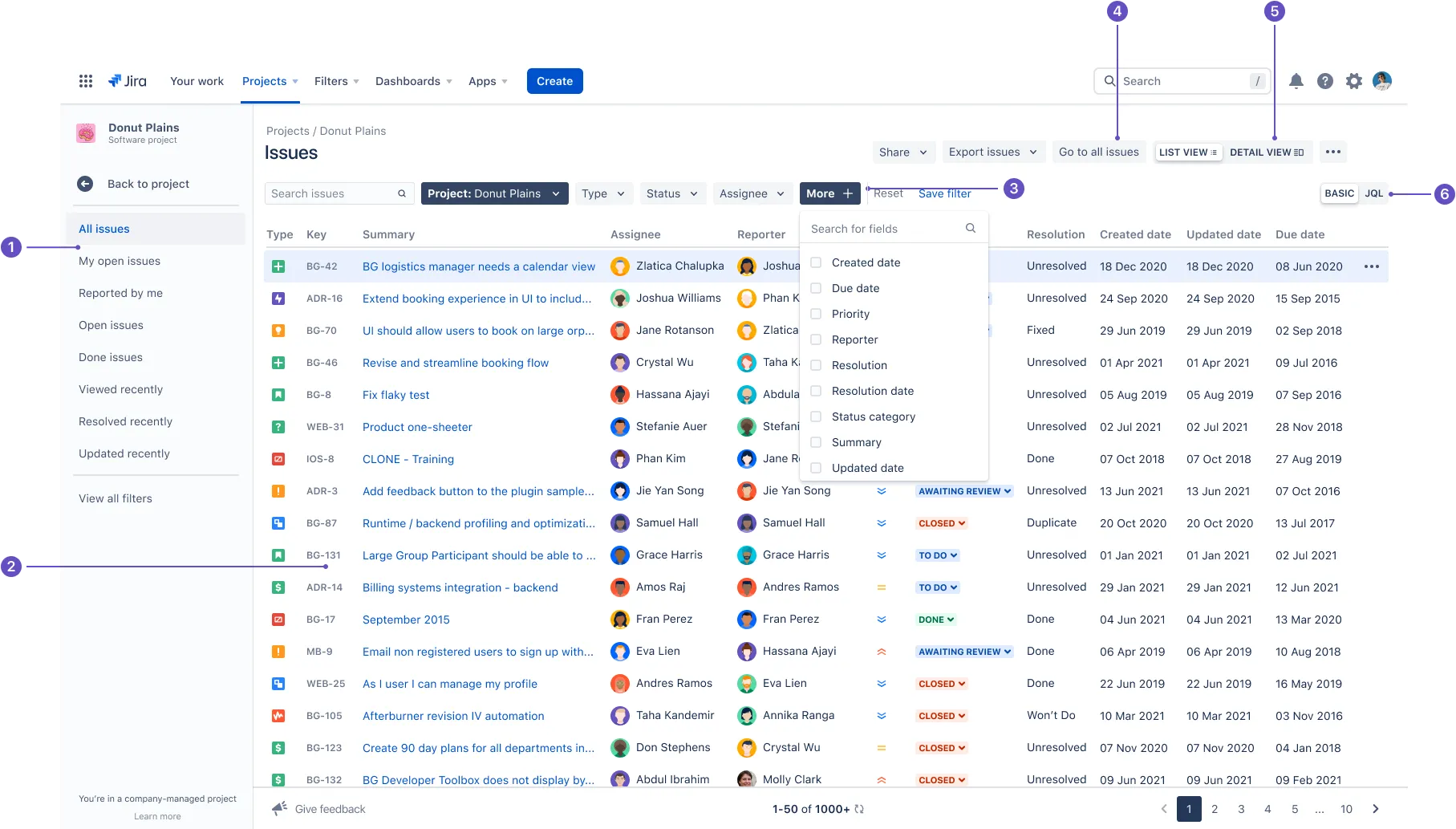The image size is (1456, 829).
Task: Click the Back to project arrow icon
Action: (85, 184)
